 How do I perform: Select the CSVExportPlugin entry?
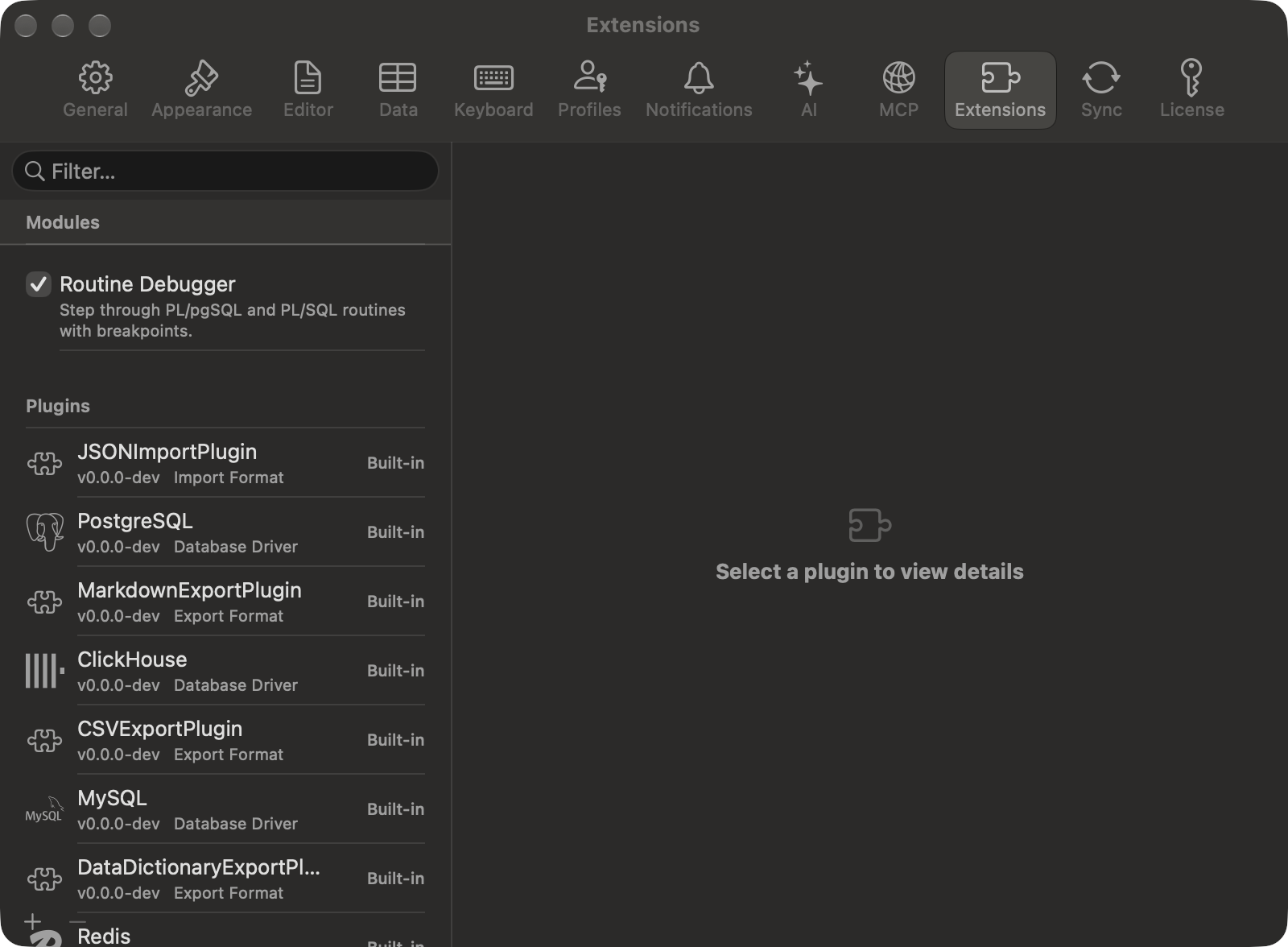(x=225, y=740)
